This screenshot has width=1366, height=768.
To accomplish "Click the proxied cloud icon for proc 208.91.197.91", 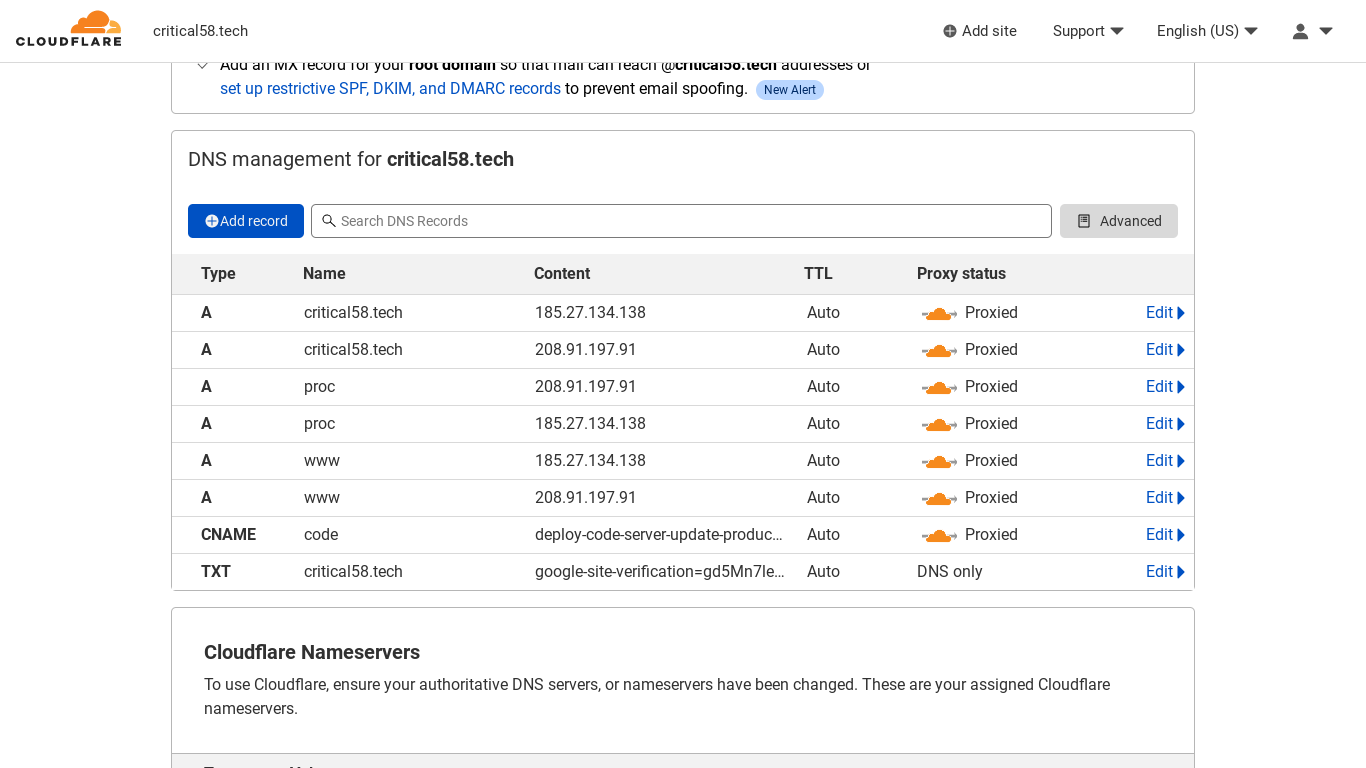I will [x=939, y=387].
